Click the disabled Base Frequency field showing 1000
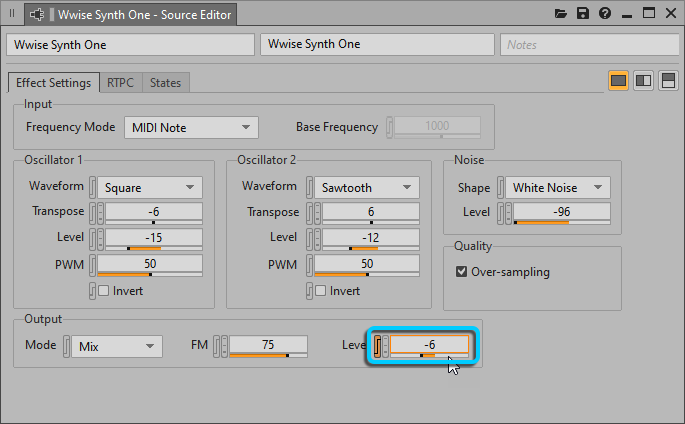This screenshot has height=424, width=685. click(x=437, y=128)
